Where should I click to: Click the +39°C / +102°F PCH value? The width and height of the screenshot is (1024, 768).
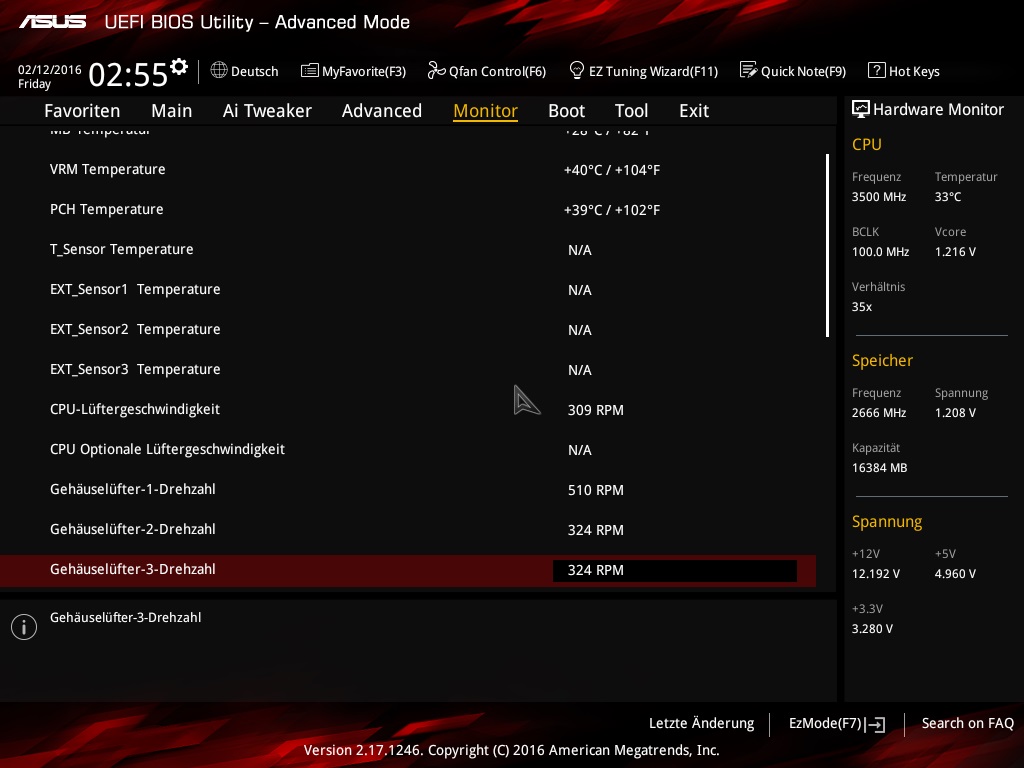(x=612, y=210)
